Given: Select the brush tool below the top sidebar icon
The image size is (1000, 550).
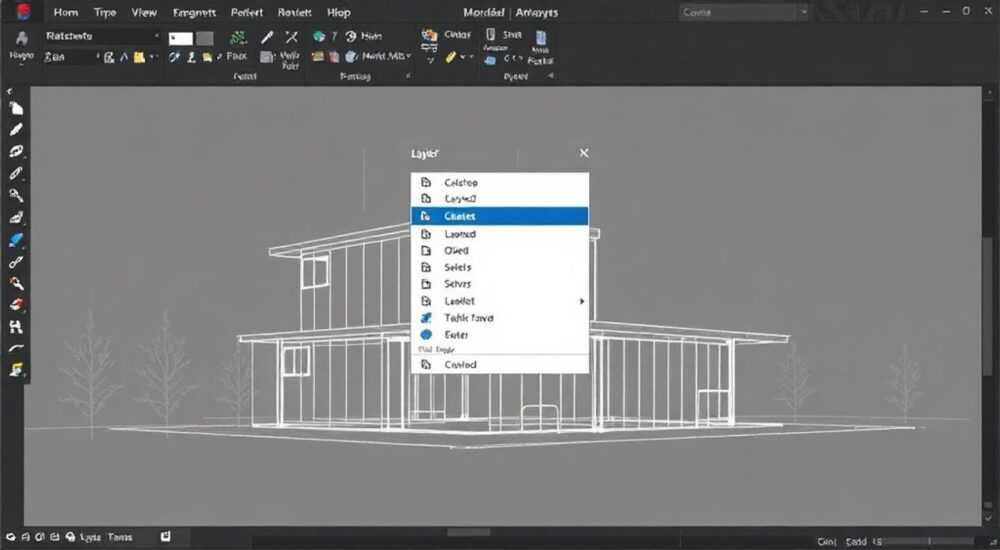Looking at the screenshot, I should click(16, 130).
